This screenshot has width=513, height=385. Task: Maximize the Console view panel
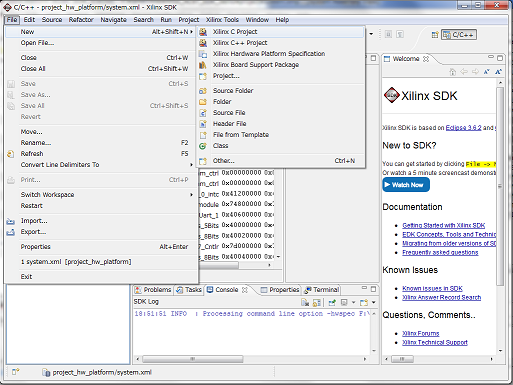click(x=373, y=289)
